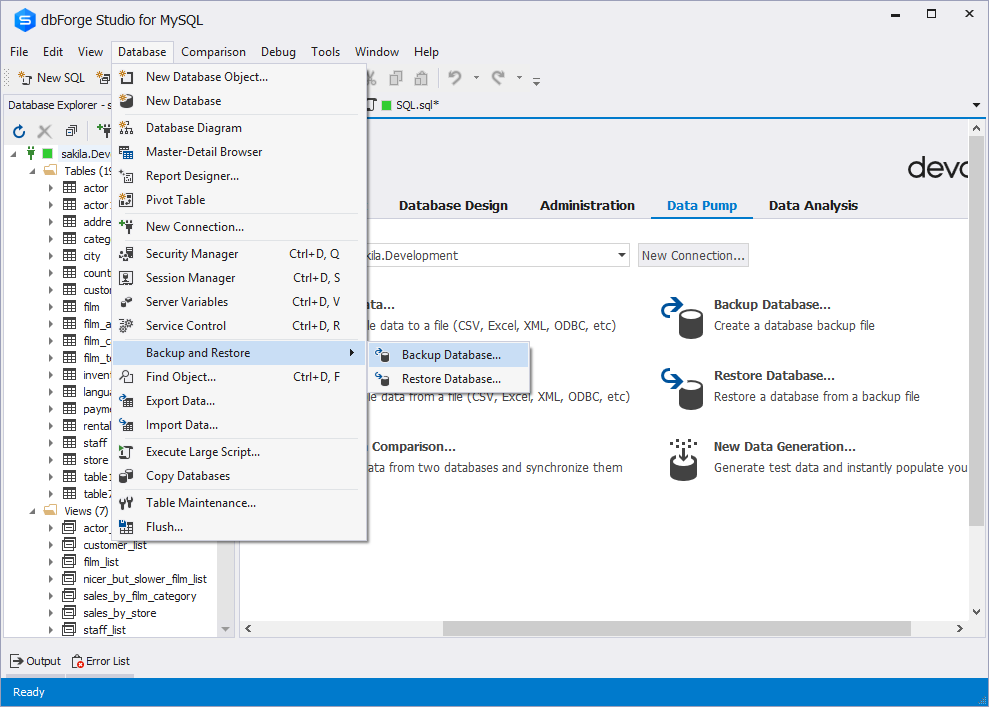This screenshot has width=989, height=707.
Task: Click the Views folder icon in tree
Action: pos(50,511)
